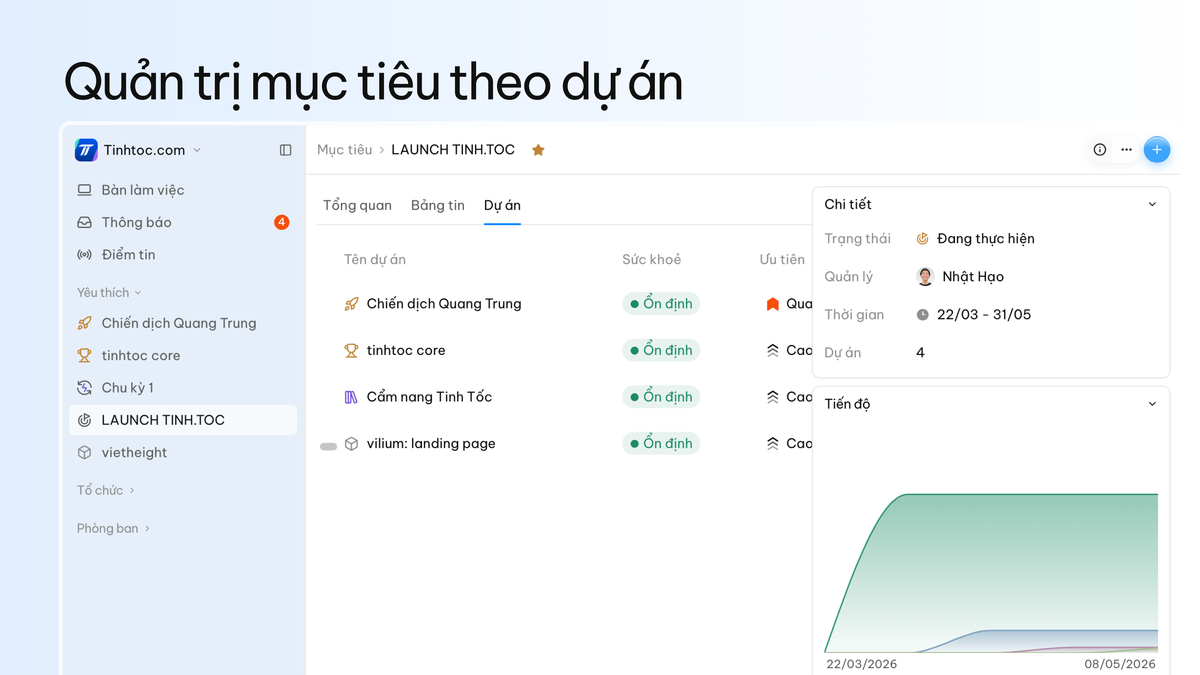
Task: Click the inbox icon beside Thông báo
Action: pyautogui.click(x=85, y=222)
